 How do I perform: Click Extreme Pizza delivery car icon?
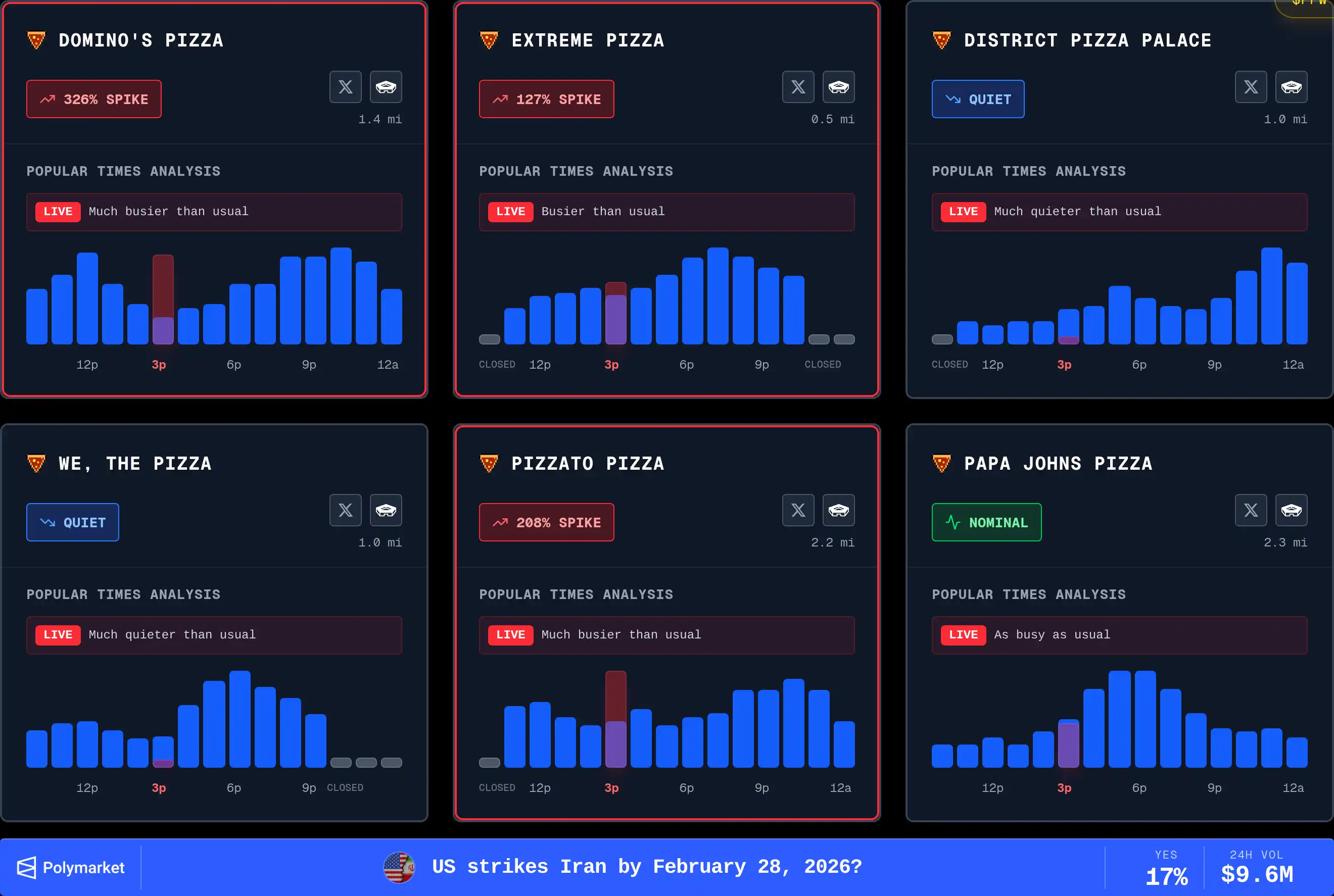838,87
